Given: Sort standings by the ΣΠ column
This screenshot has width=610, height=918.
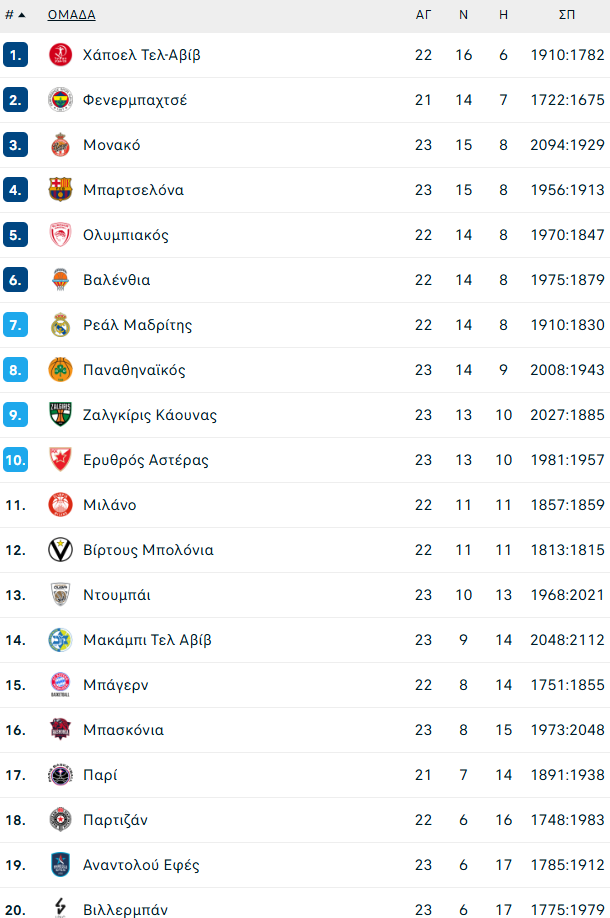Looking at the screenshot, I should [567, 15].
